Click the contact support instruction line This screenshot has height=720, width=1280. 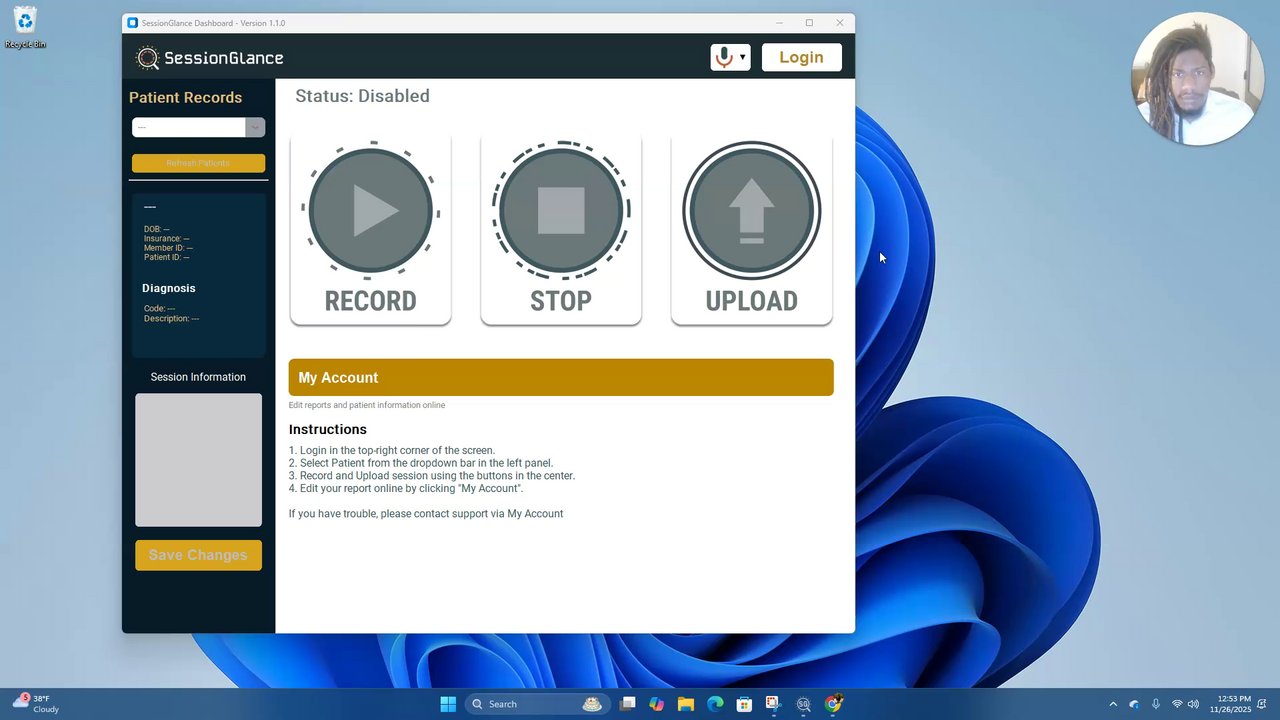click(426, 514)
